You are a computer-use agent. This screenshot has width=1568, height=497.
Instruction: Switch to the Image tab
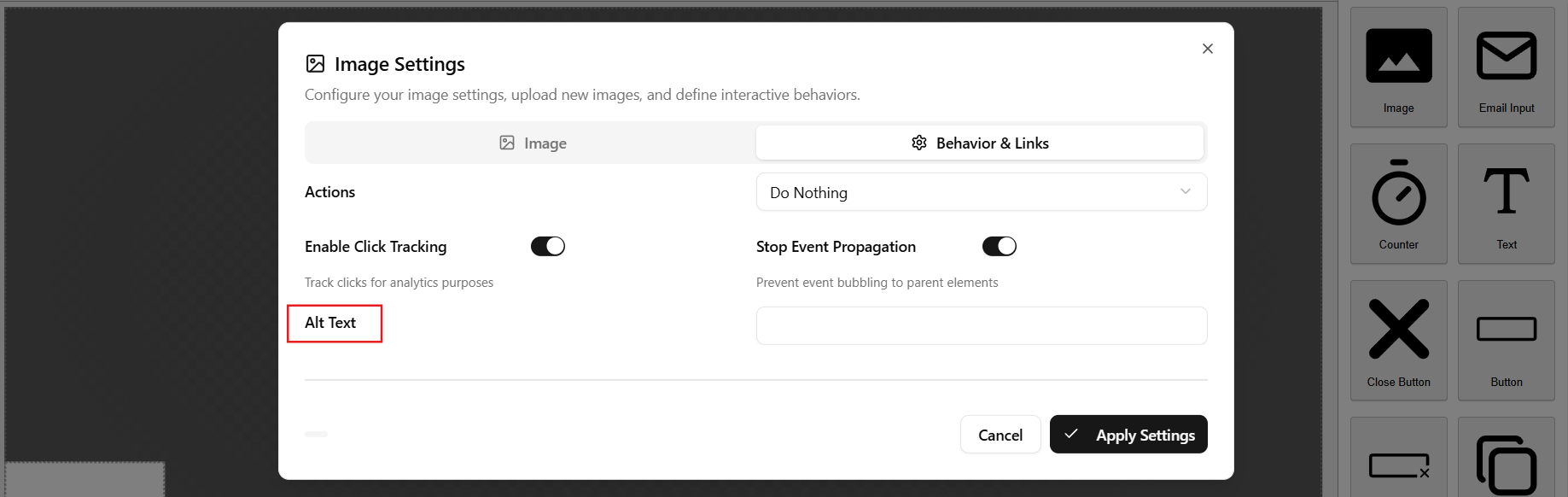tap(532, 143)
